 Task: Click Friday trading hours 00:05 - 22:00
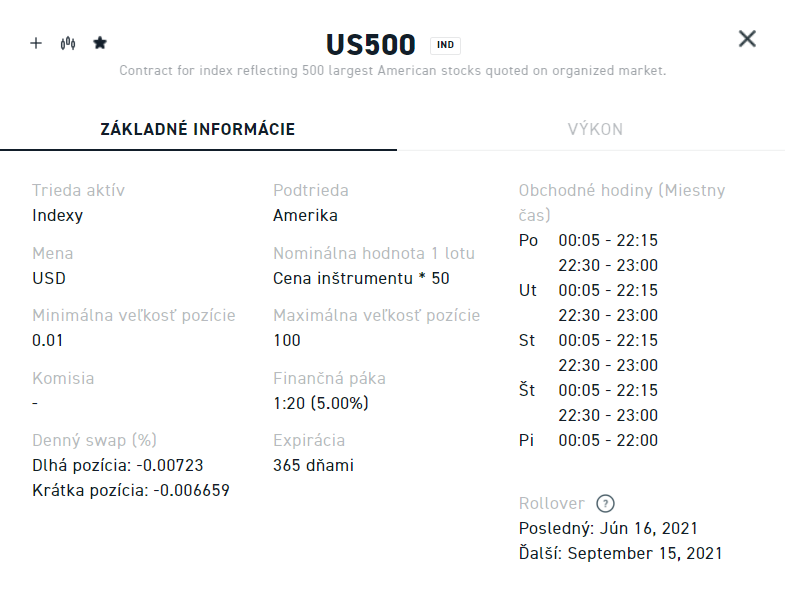tap(608, 440)
